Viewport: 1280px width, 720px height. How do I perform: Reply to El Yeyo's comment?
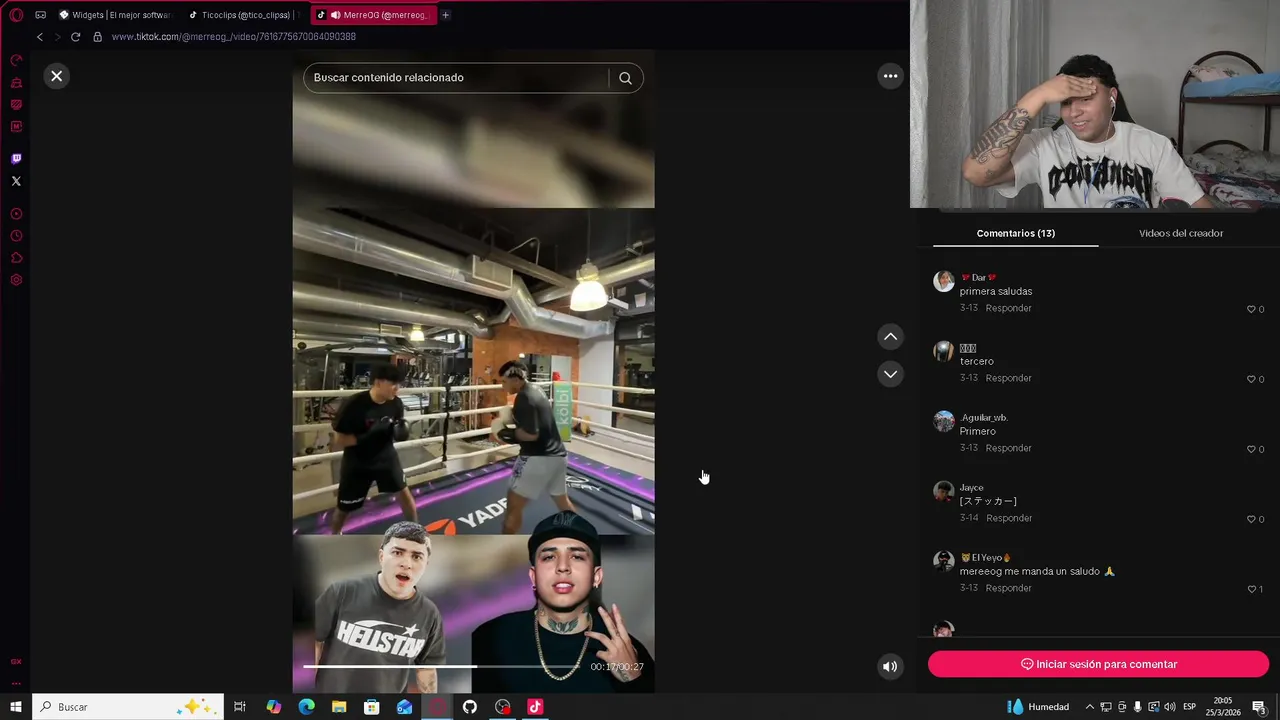[1008, 588]
